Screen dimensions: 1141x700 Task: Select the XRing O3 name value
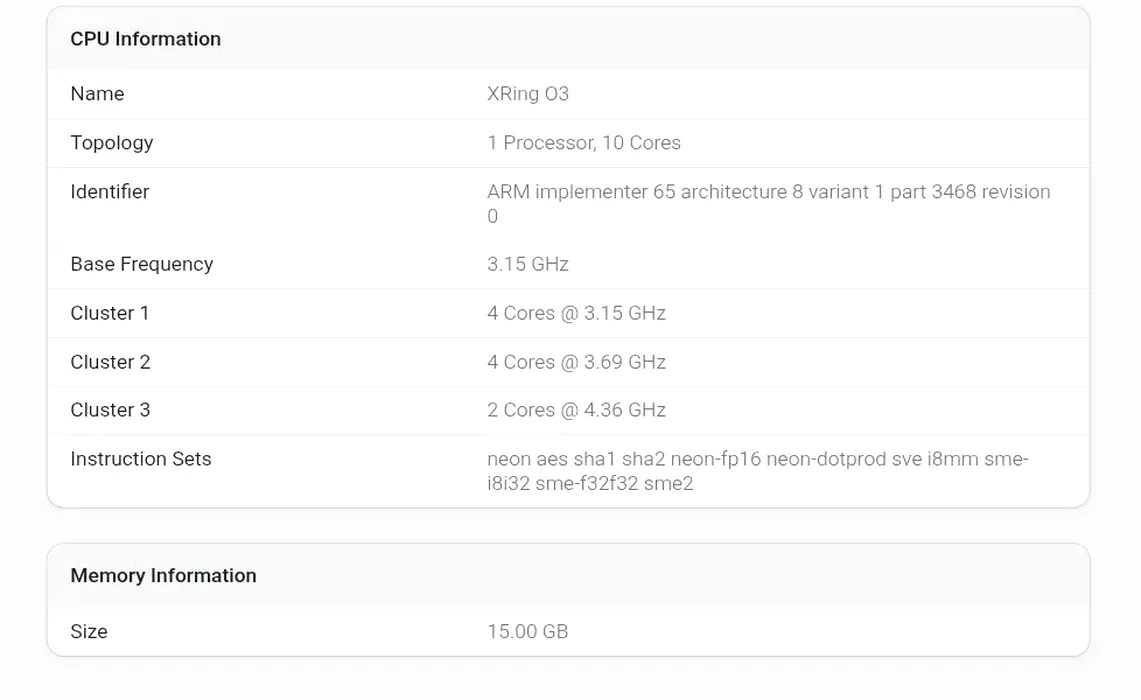[528, 94]
